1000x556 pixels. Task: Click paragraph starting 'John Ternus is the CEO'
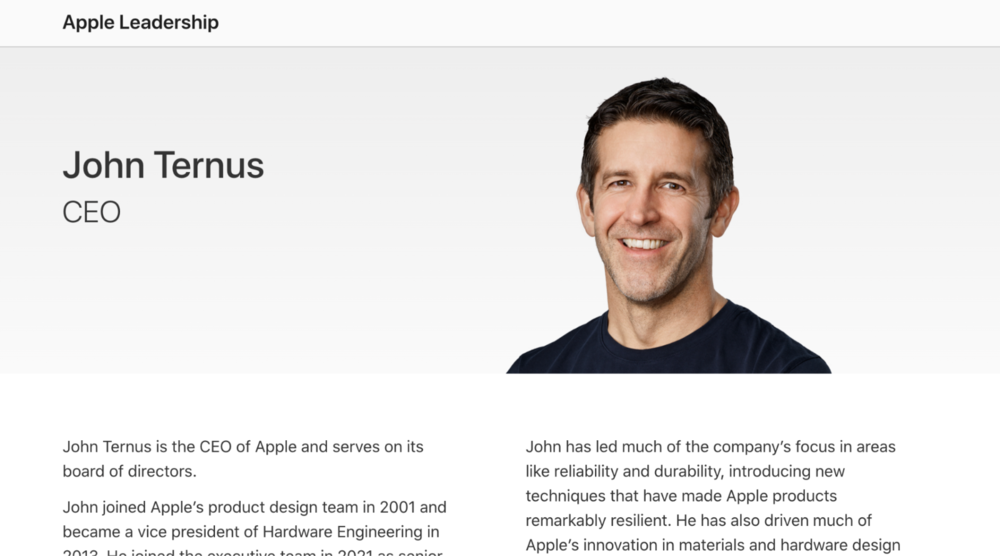coord(243,459)
